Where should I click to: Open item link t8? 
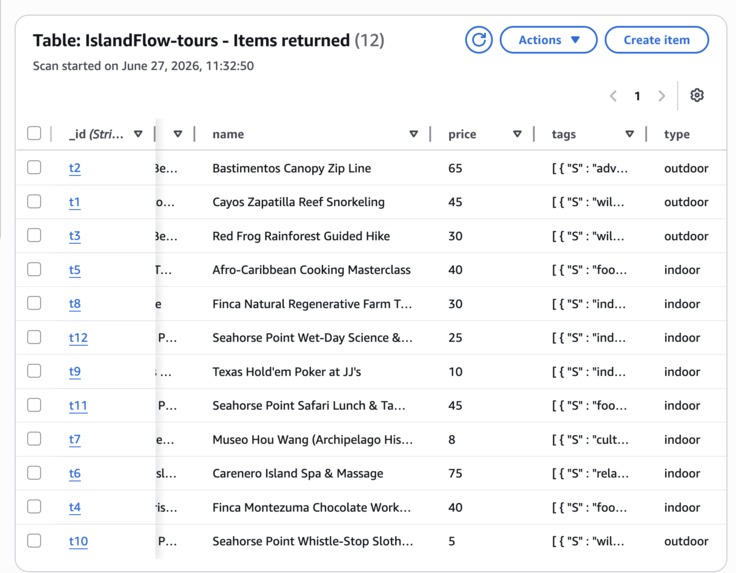tap(75, 304)
